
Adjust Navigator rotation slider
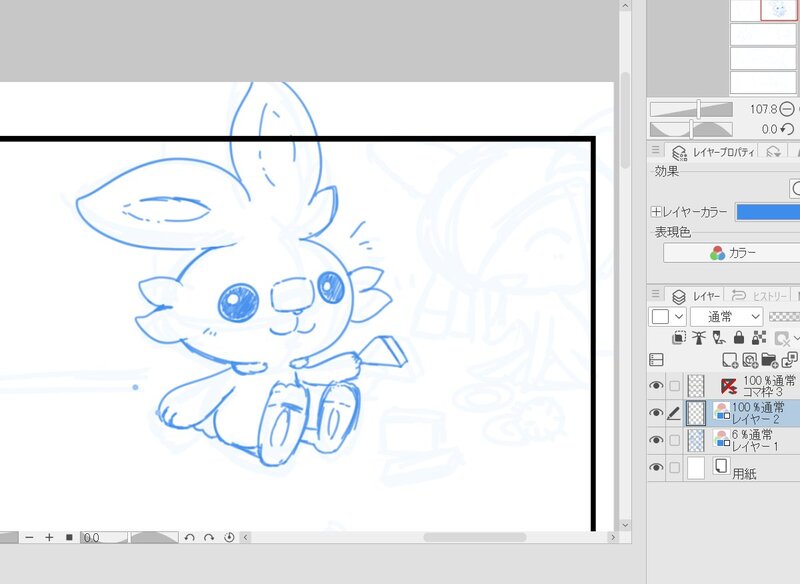[x=691, y=129]
